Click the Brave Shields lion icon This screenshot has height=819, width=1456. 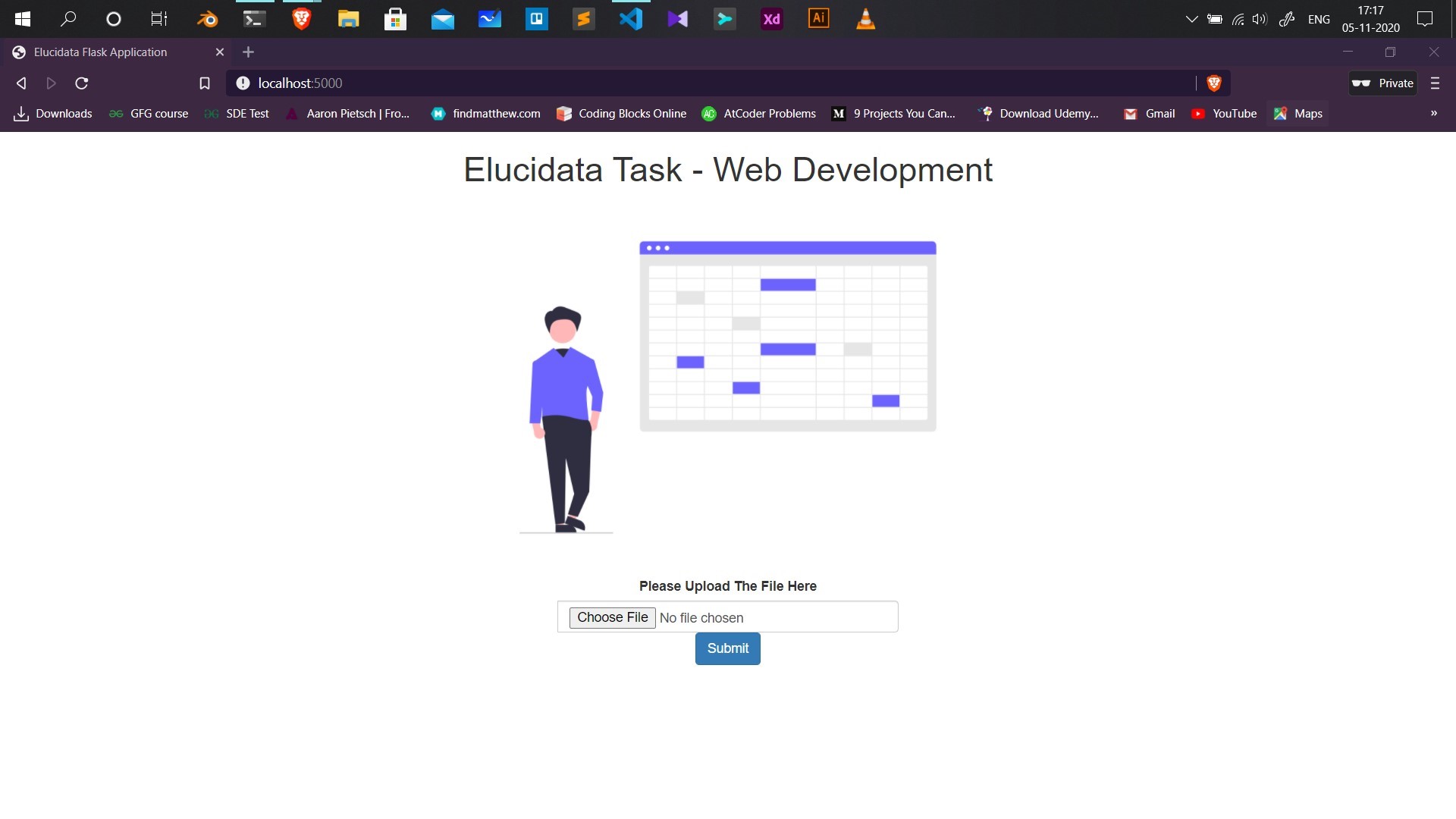1213,83
